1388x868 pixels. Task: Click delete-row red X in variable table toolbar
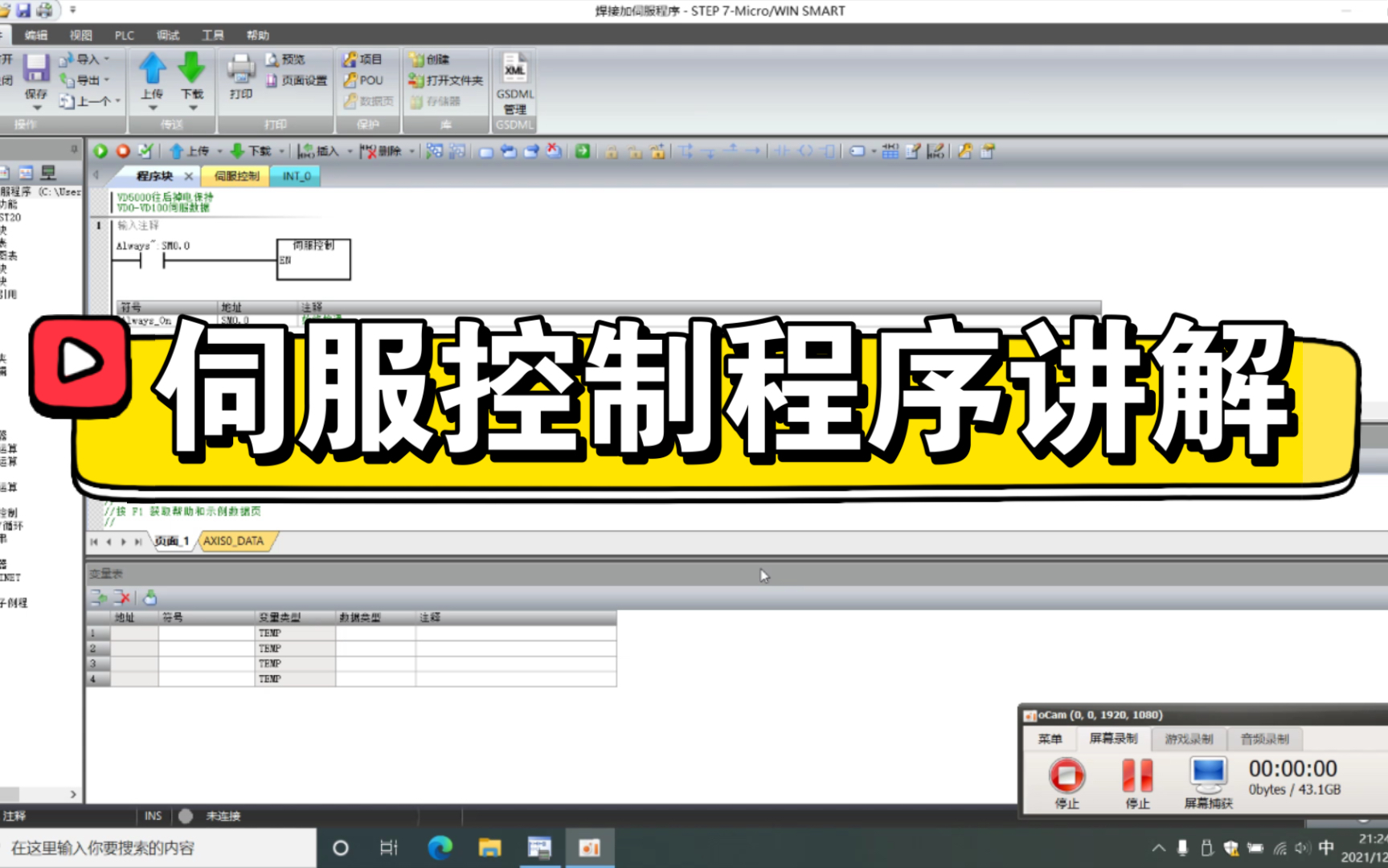(122, 597)
